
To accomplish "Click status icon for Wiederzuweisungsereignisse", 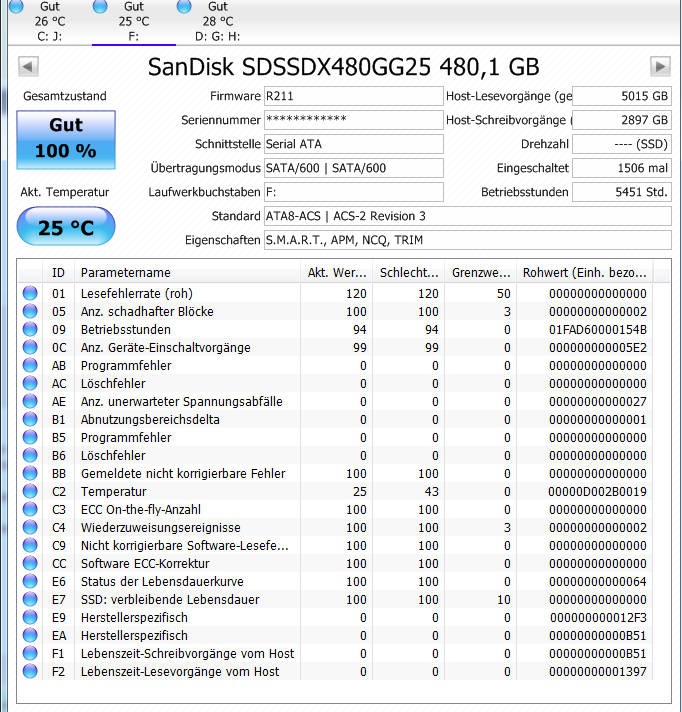I will [x=30, y=528].
